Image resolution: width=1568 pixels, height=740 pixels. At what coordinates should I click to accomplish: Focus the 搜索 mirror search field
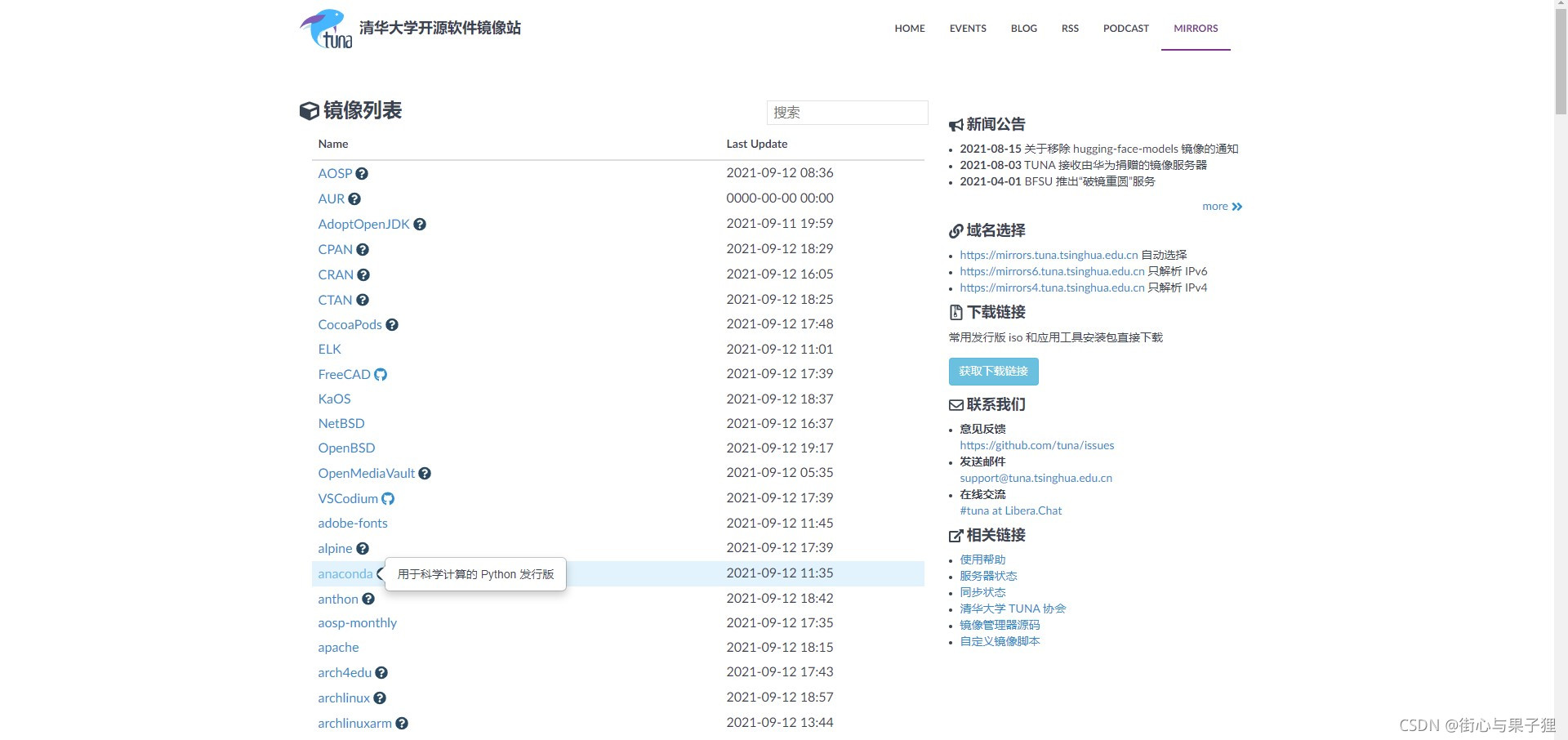point(847,113)
